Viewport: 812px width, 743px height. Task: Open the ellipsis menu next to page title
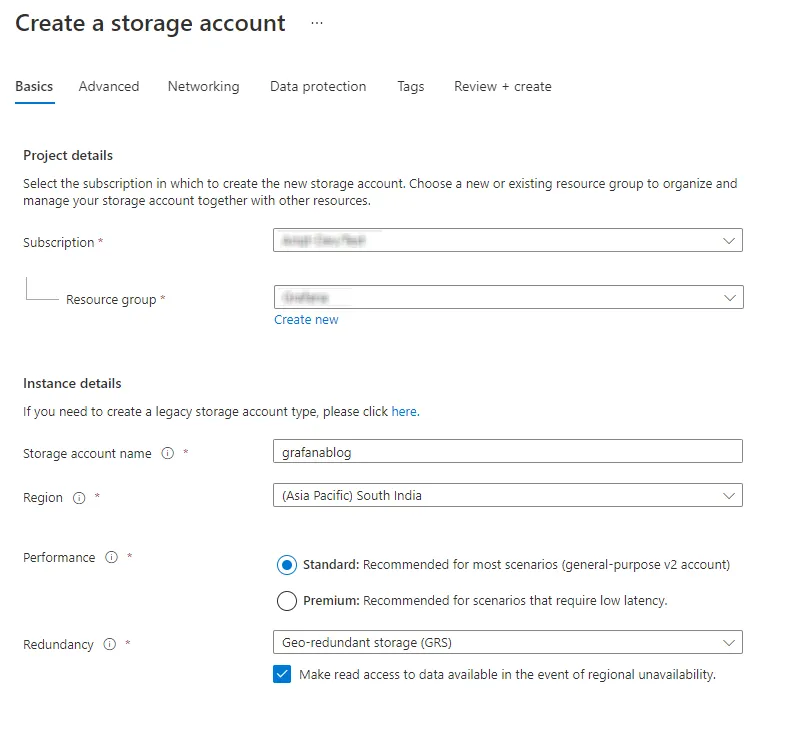316,22
